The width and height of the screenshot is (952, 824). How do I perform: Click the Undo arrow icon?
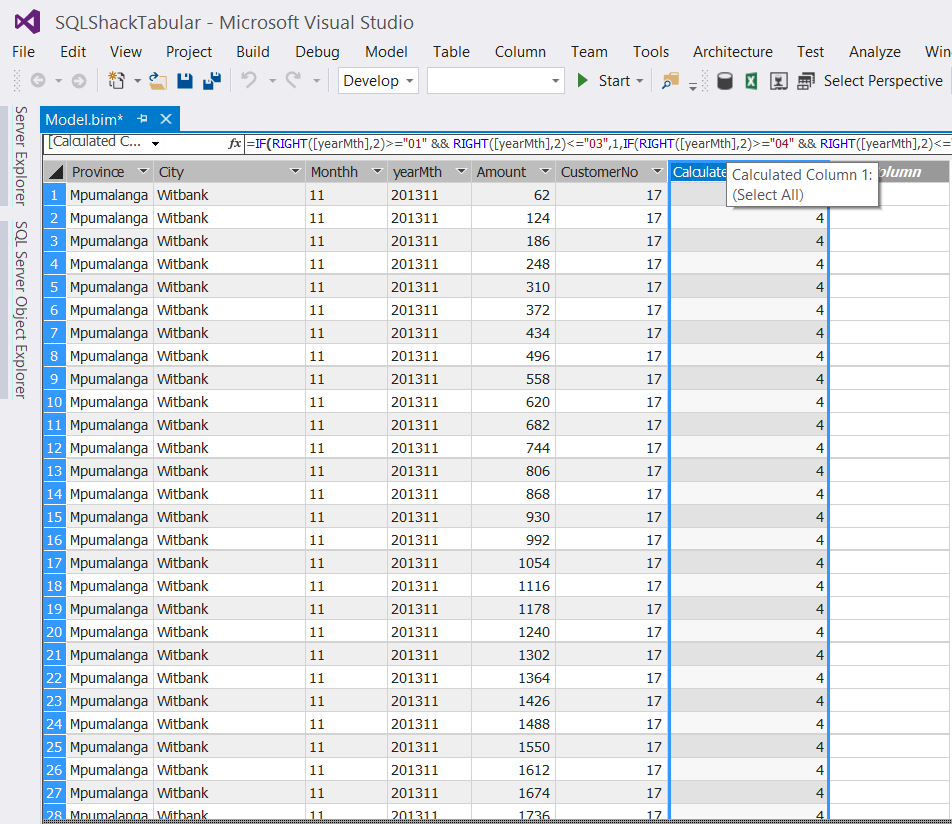coord(249,81)
